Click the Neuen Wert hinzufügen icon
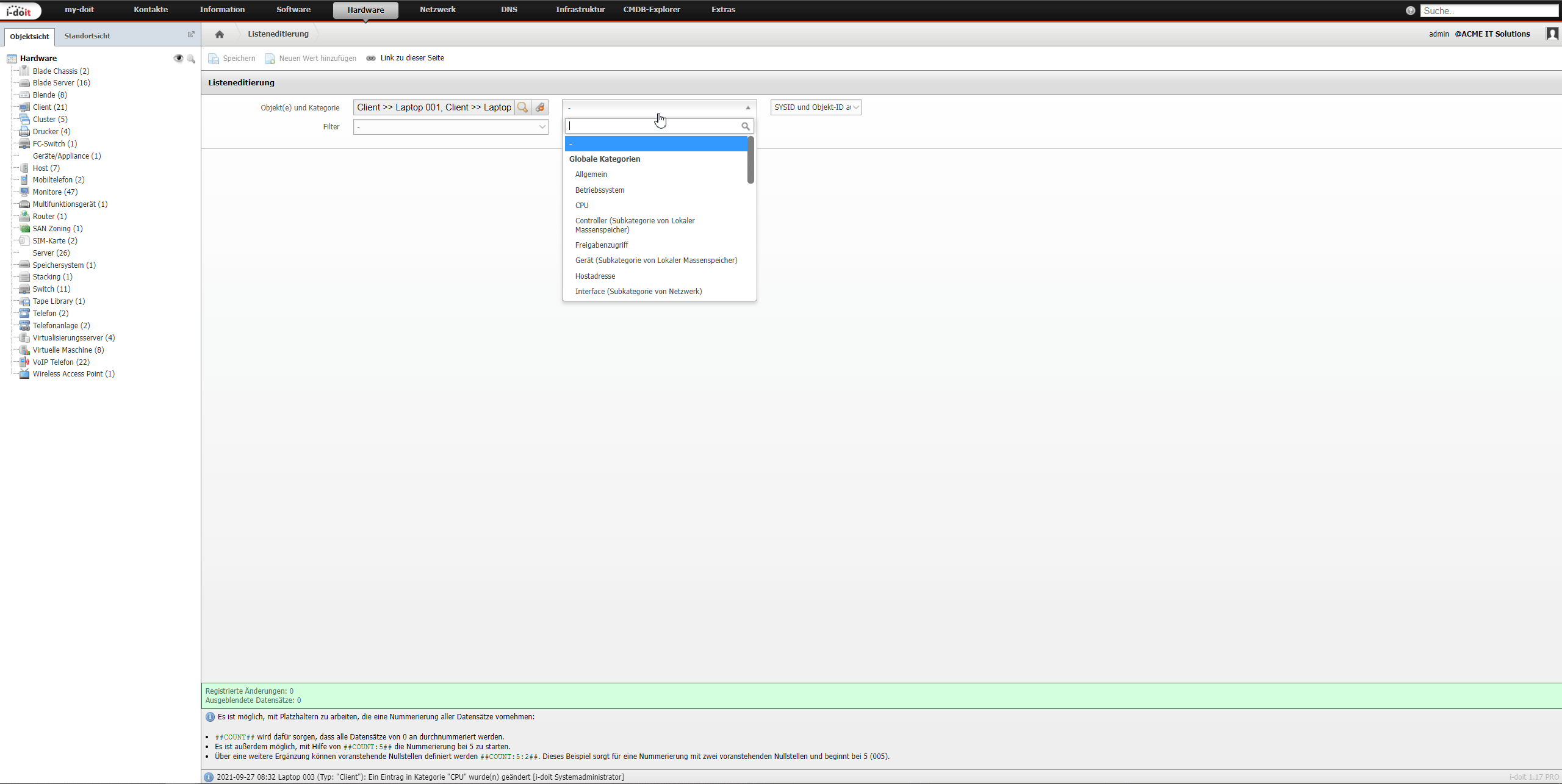Image resolution: width=1562 pixels, height=784 pixels. (270, 59)
